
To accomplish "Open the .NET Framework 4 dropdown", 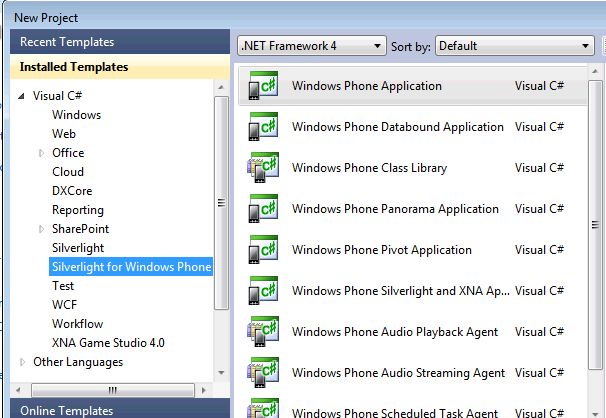I will (312, 46).
